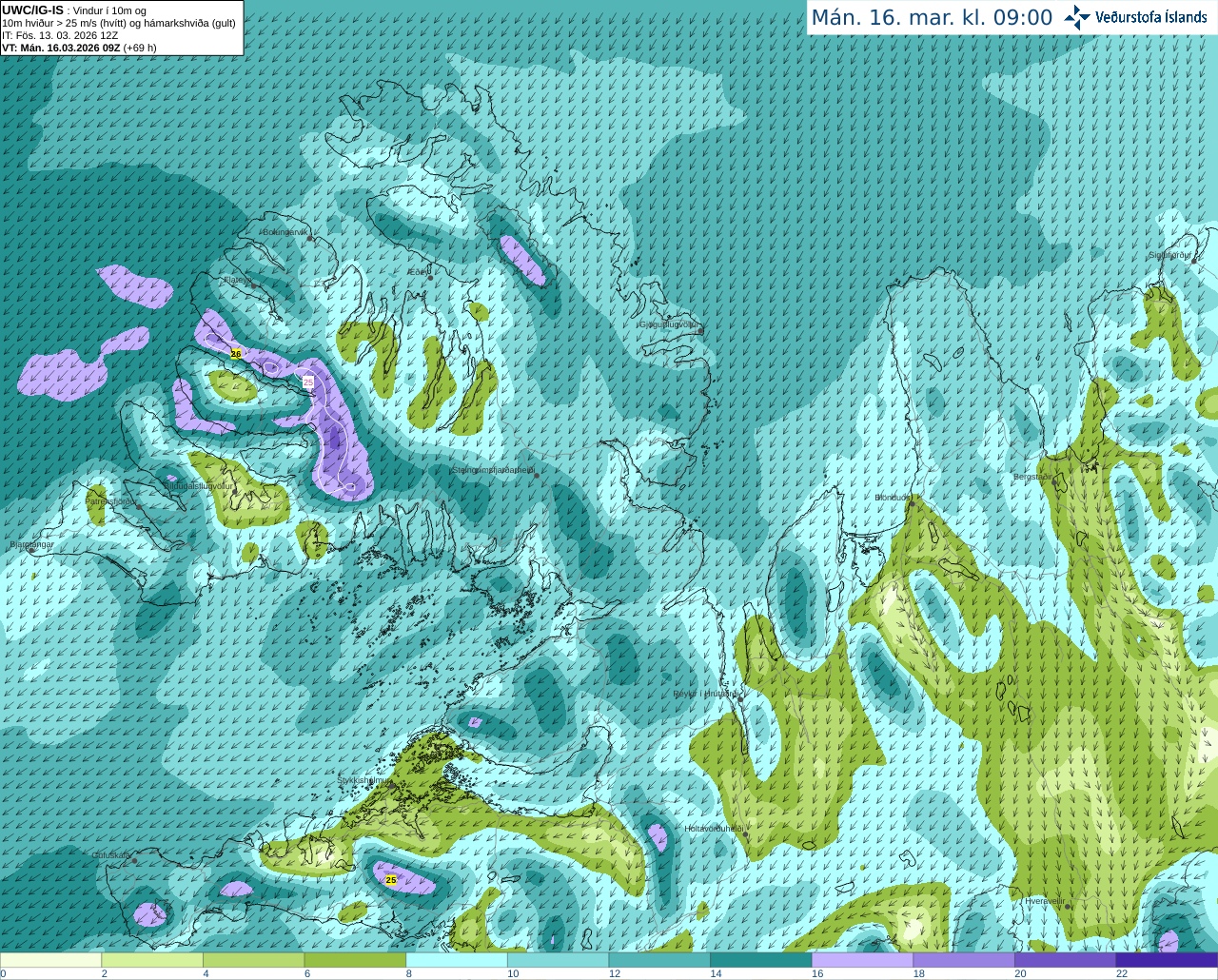Click the UWC/IG-IS model title text
Screen dimensions: 1218x980
pos(33,10)
